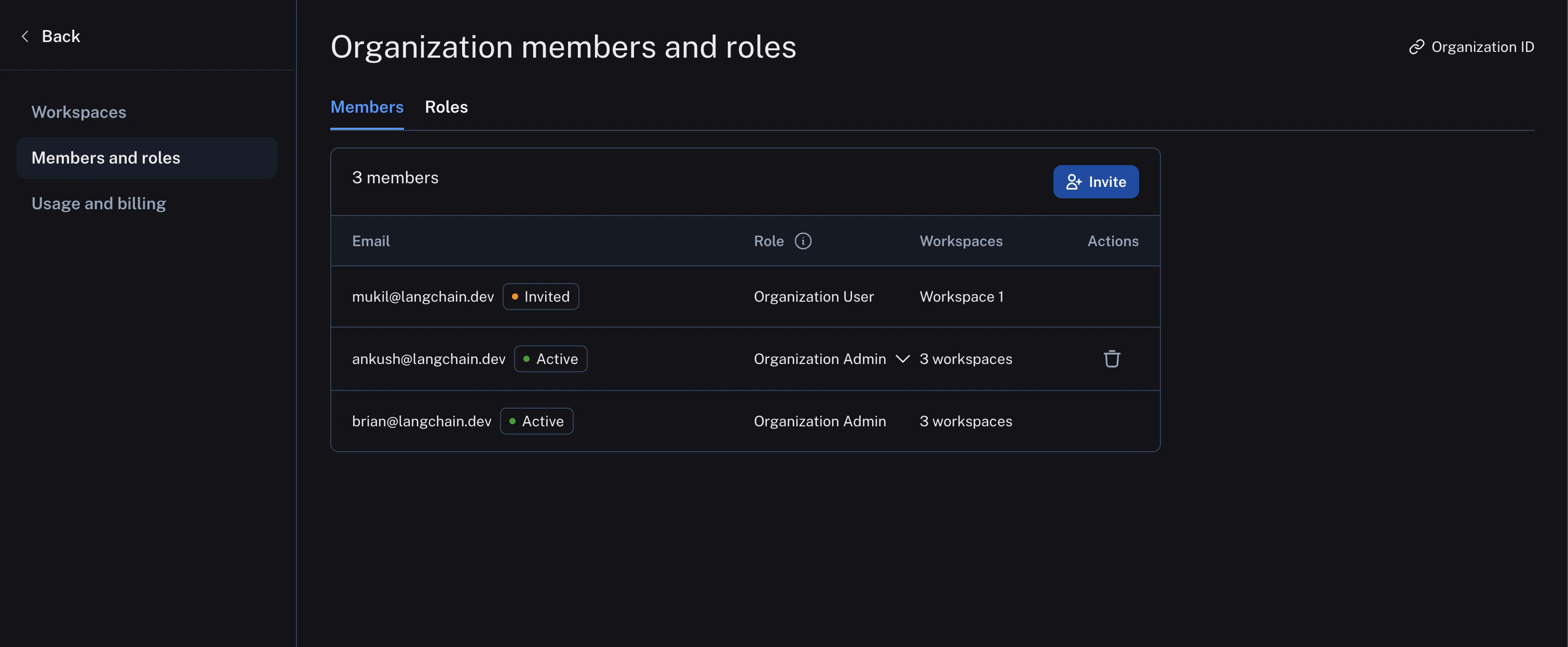This screenshot has height=647, width=1568.
Task: Click the Organization ID link
Action: 1482,46
